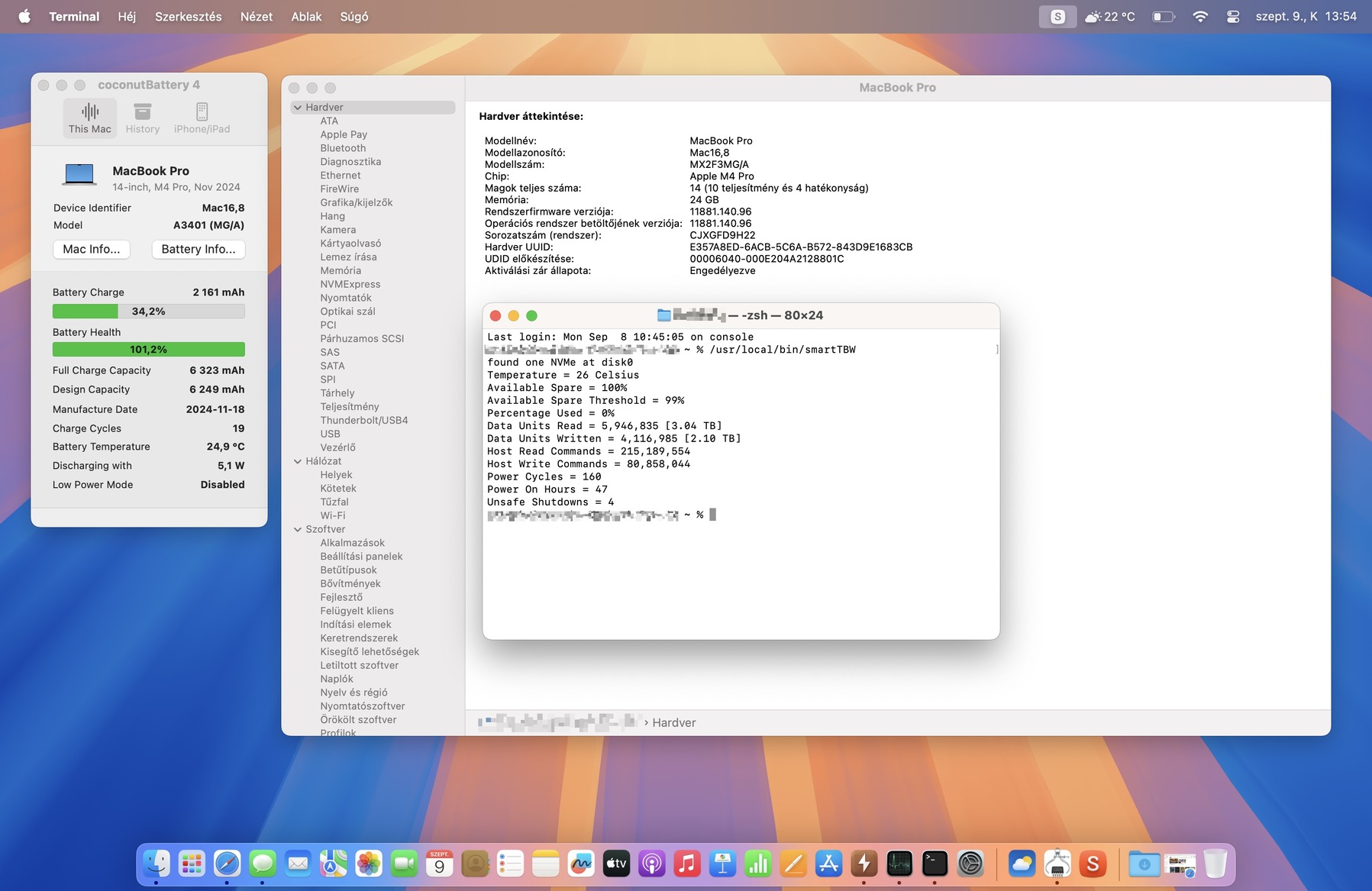1372x891 pixels.
Task: Click the MacBook Pro laptop image in coconutBattery
Action: point(79,175)
